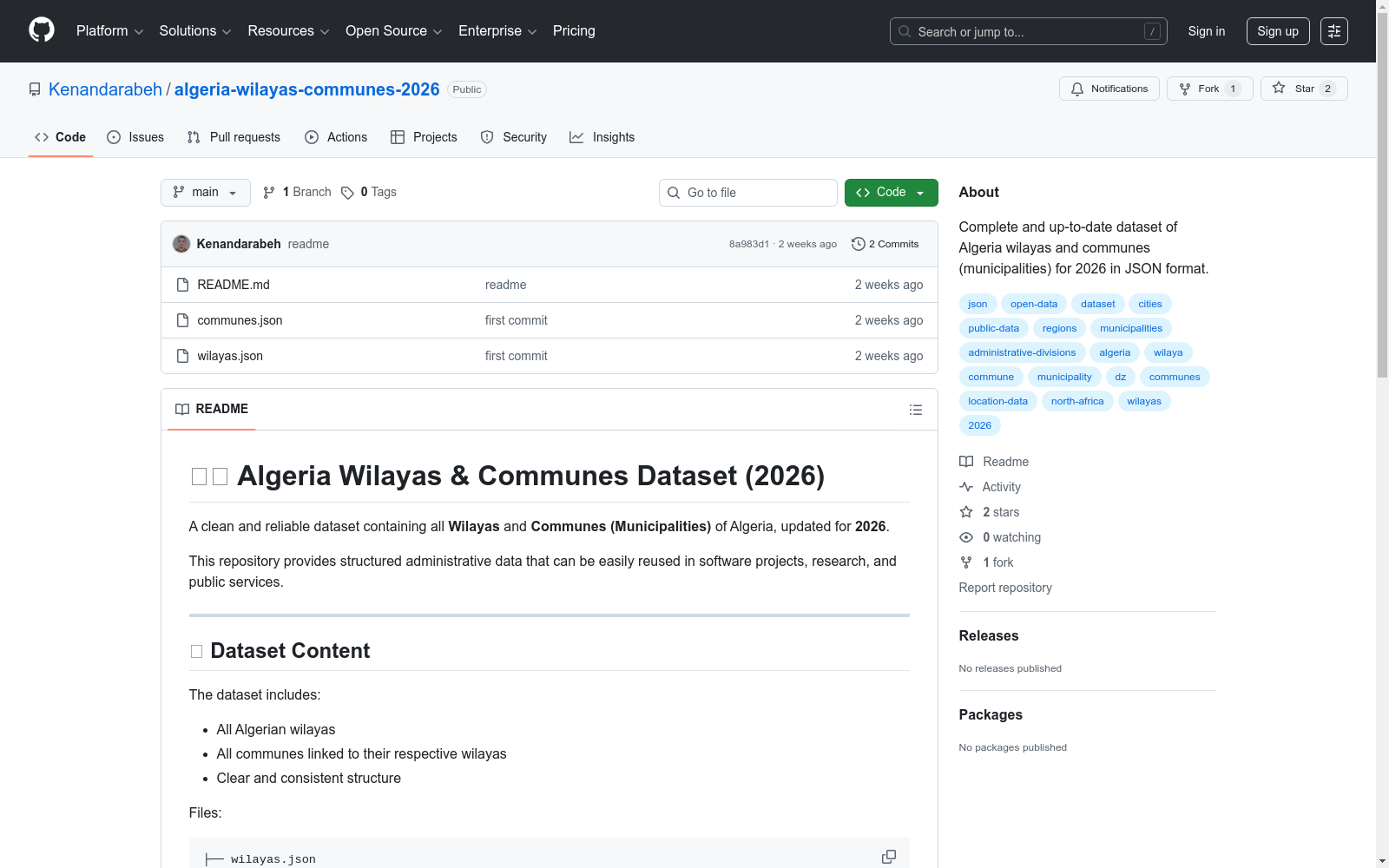The image size is (1389, 868).
Task: Focus the Go to file search field
Action: pyautogui.click(x=748, y=193)
